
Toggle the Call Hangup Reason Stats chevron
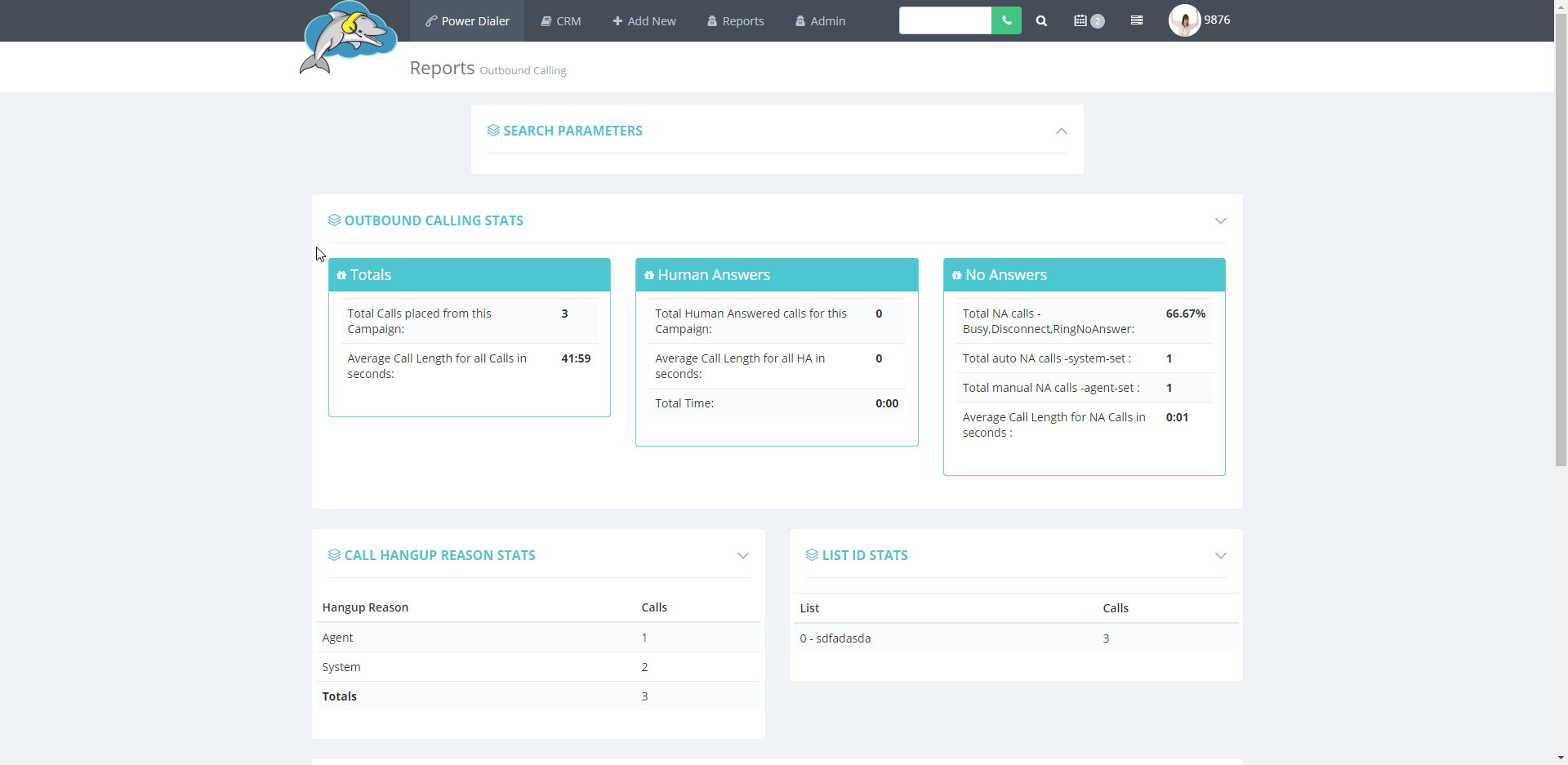[x=742, y=555]
